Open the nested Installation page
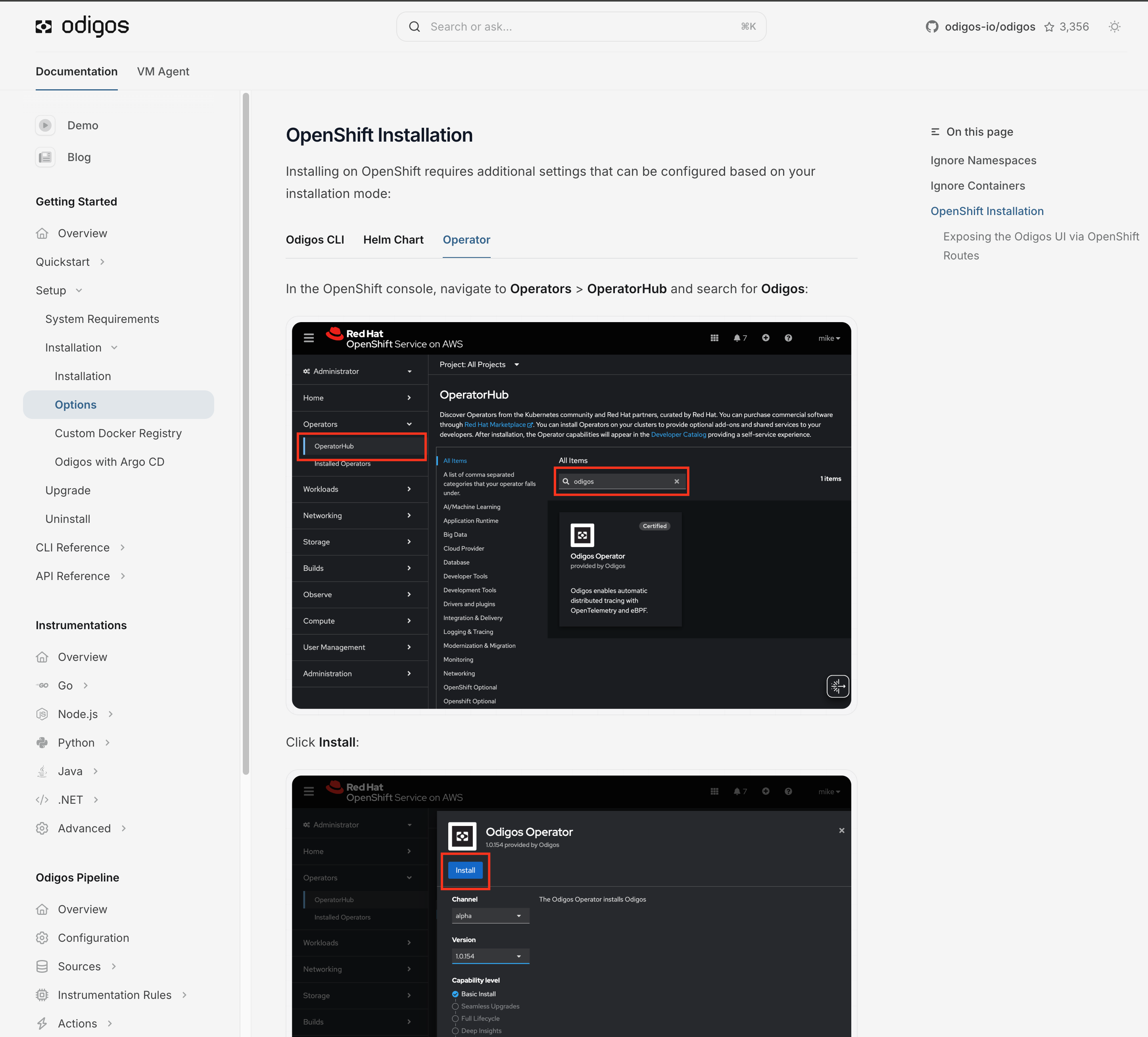The width and height of the screenshot is (1148, 1037). (83, 376)
